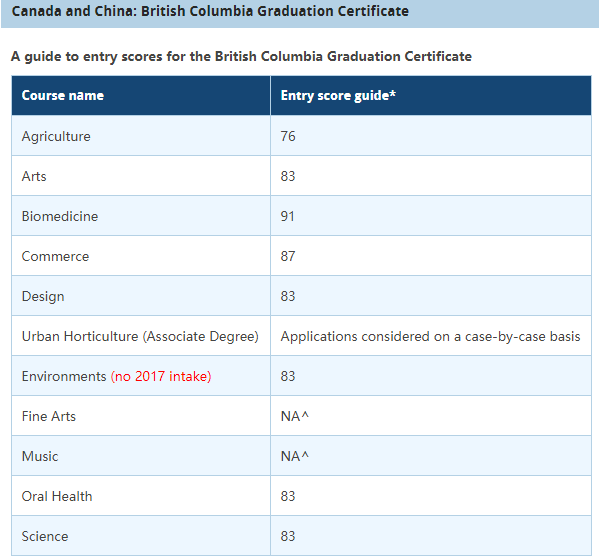599x560 pixels.
Task: Select the table caption heading text
Action: 241,57
